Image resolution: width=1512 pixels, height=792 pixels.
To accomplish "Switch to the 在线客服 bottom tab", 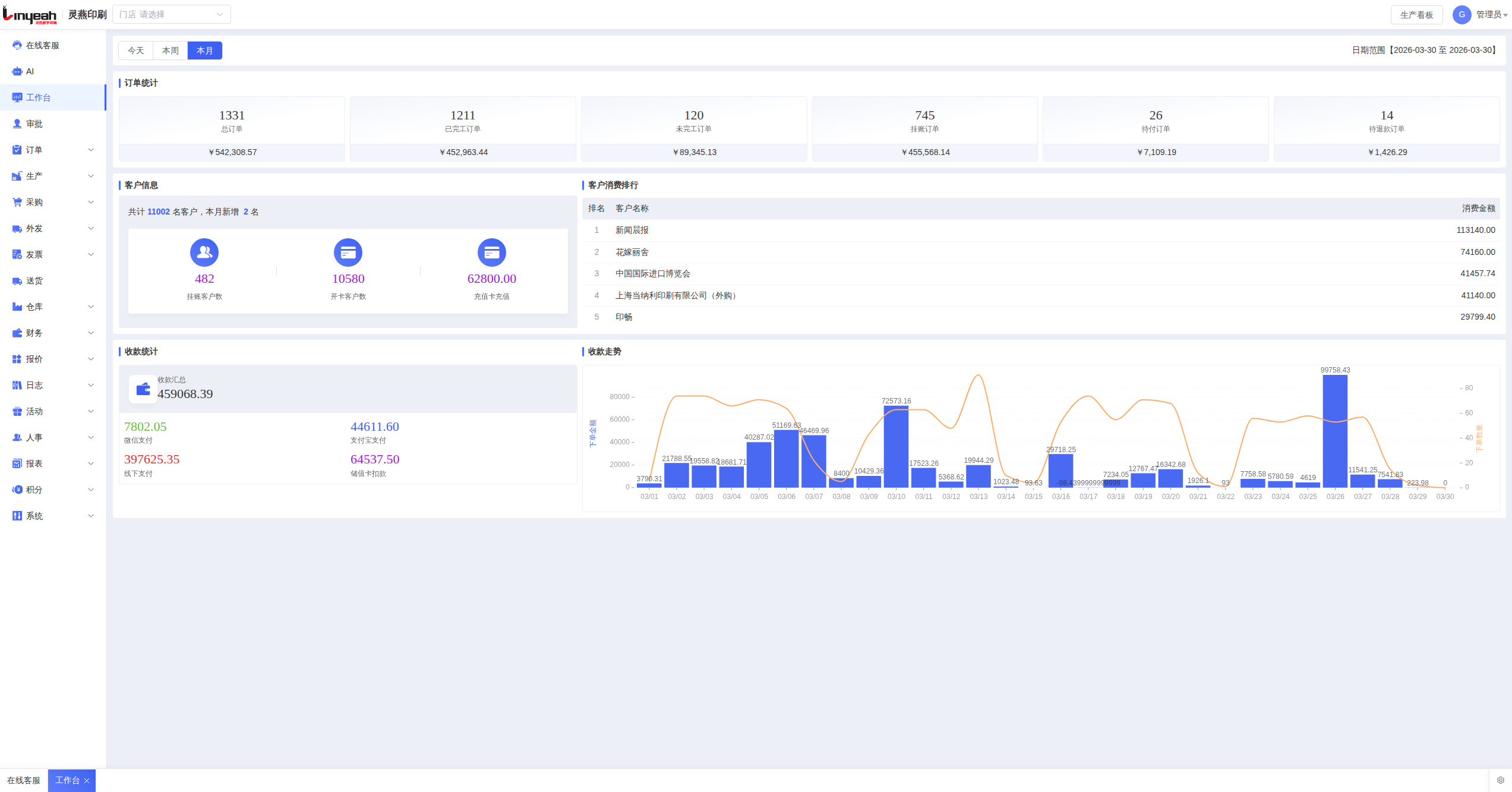I will click(24, 780).
